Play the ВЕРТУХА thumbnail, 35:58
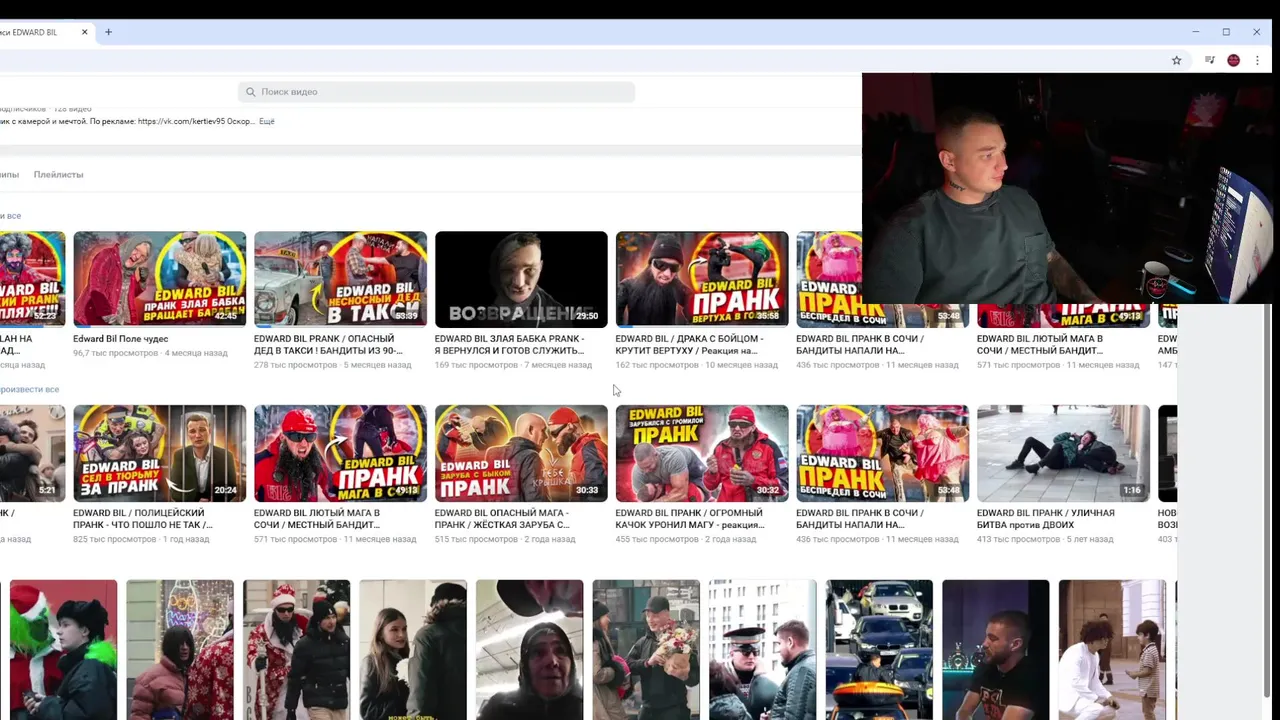The height and width of the screenshot is (720, 1280). 702,279
